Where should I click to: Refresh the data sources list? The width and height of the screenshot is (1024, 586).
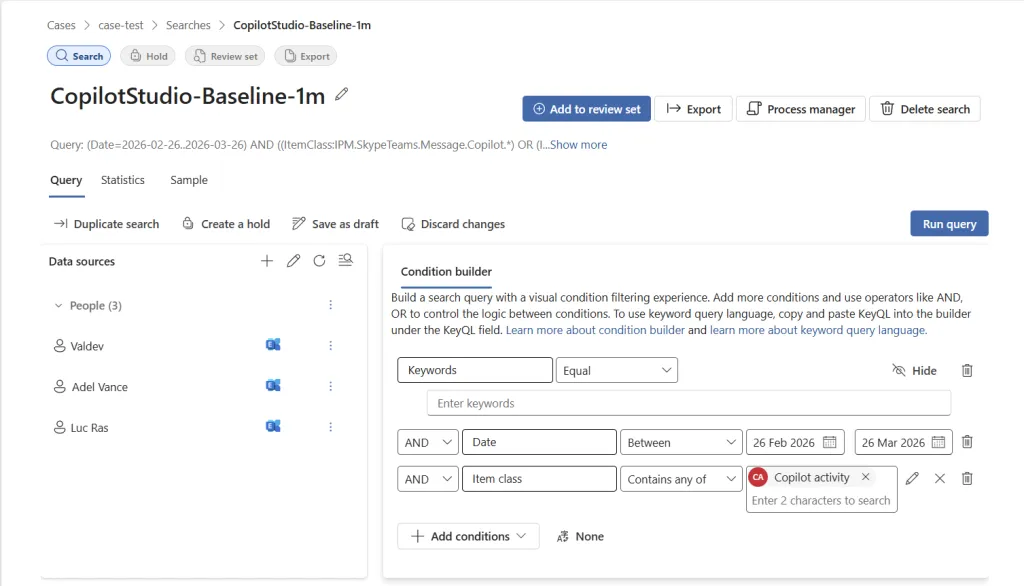319,261
